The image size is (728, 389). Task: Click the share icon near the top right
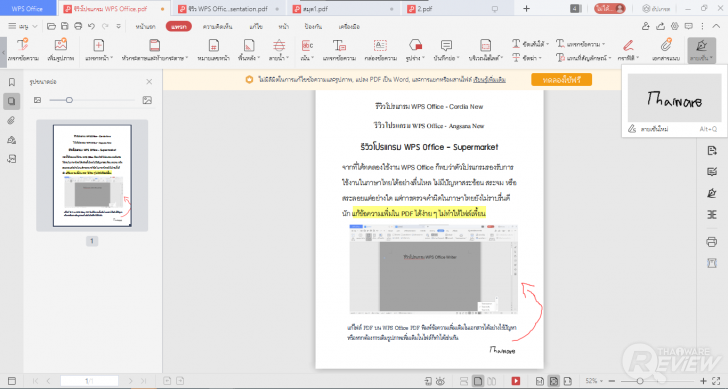[x=660, y=26]
